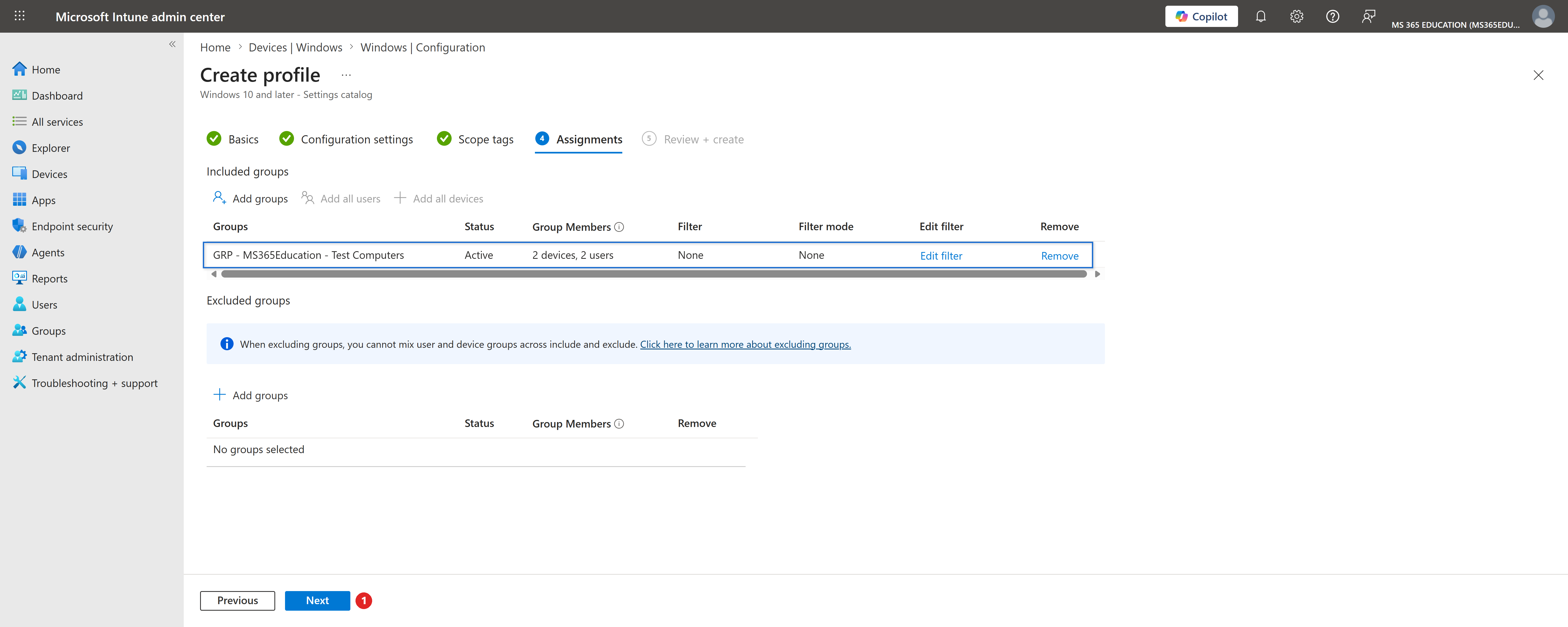Click the Devices monitor icon in the sidebar
The height and width of the screenshot is (627, 1568).
click(20, 174)
